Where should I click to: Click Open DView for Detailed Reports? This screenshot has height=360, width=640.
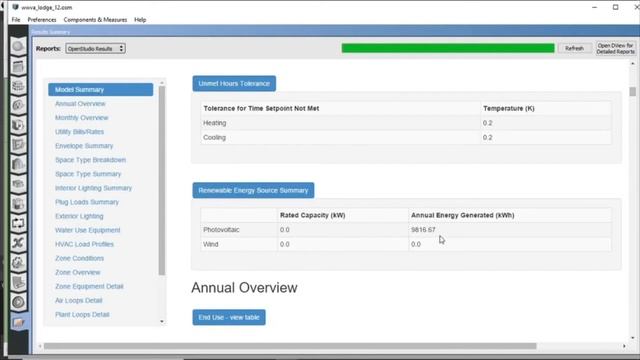click(x=616, y=48)
